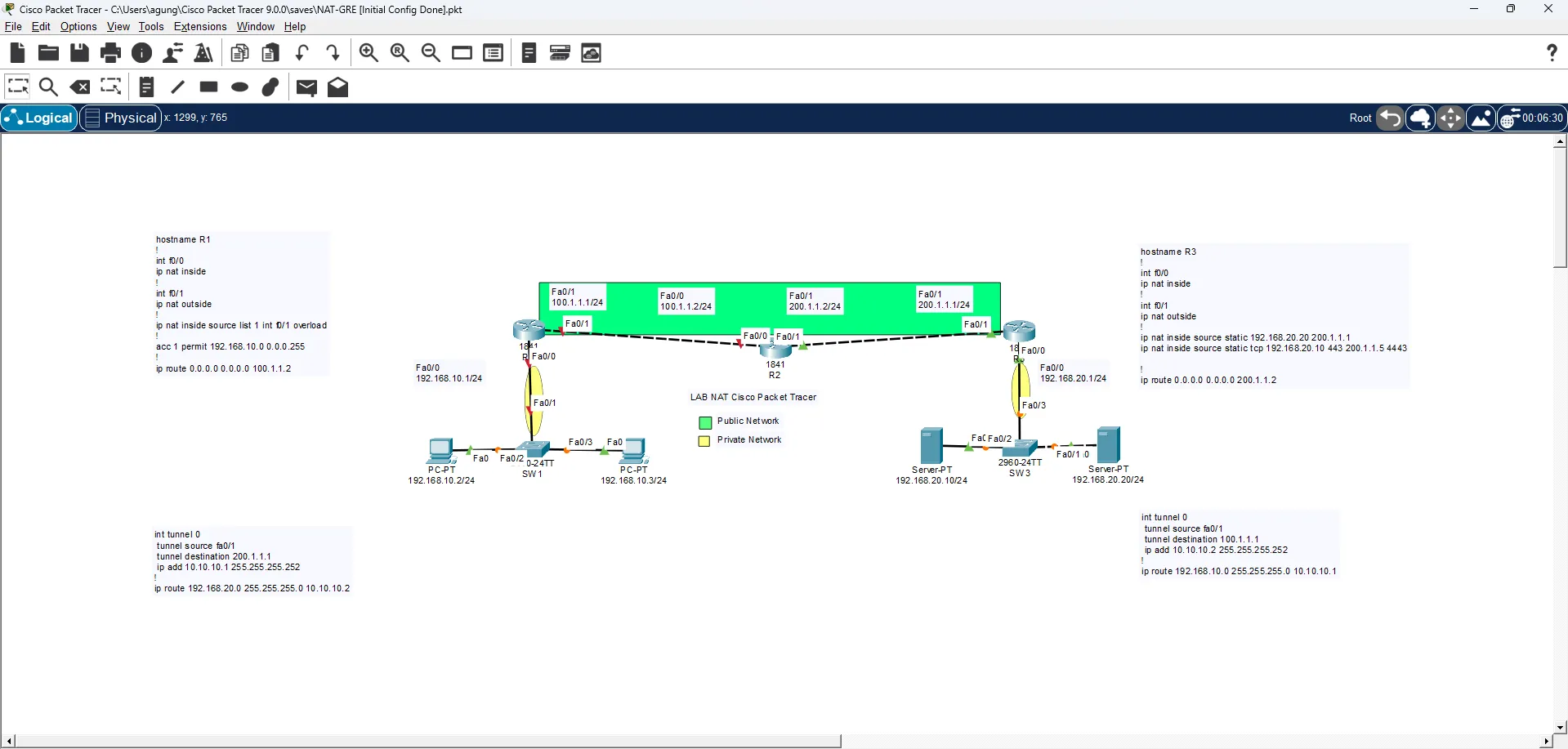Activate the Inspect magnifier tool
The image size is (1568, 749).
coord(48,87)
